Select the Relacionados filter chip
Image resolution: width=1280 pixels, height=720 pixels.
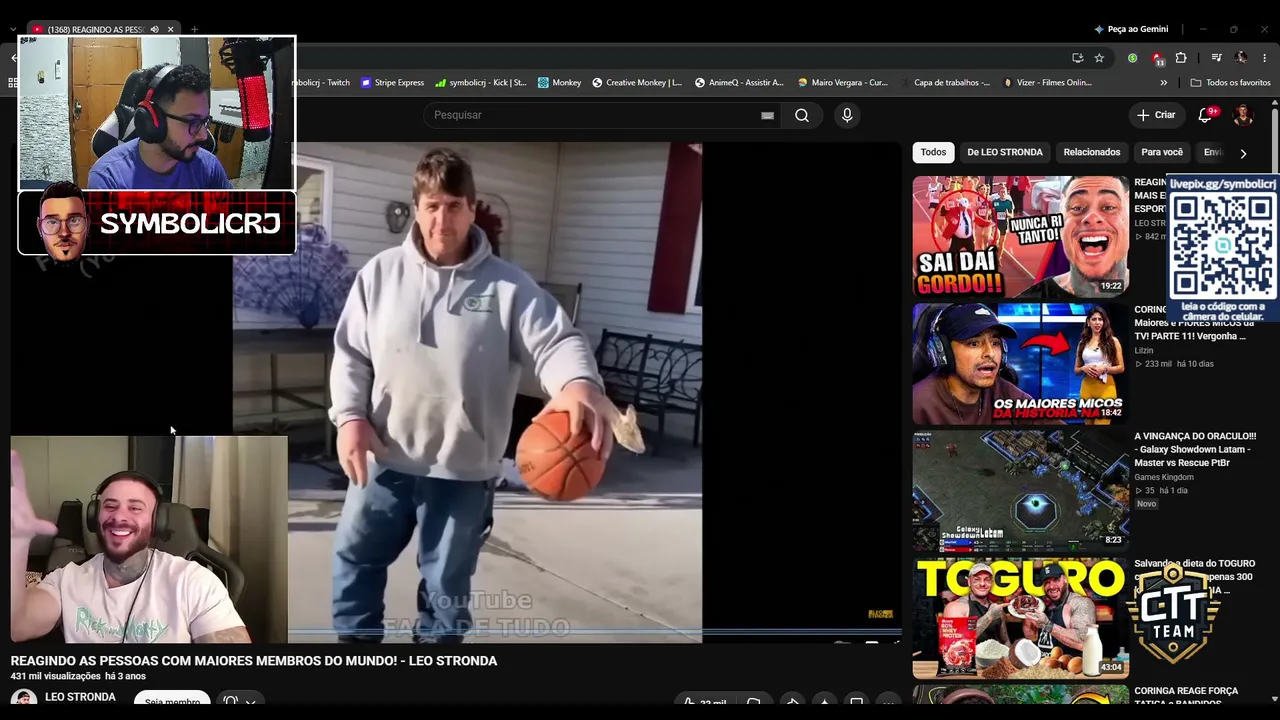(1092, 152)
